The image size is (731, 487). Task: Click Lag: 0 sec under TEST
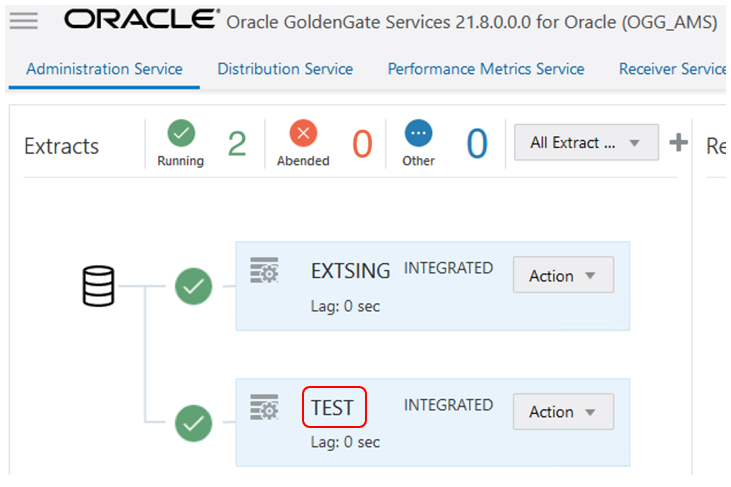pos(345,442)
